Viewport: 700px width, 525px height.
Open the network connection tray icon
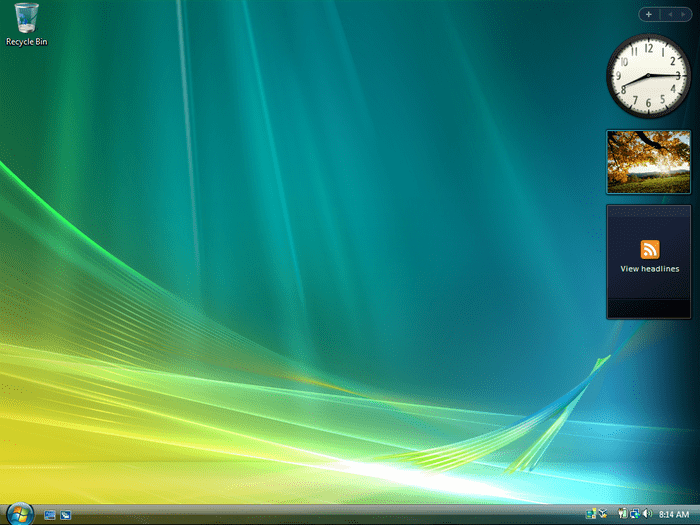pyautogui.click(x=634, y=514)
